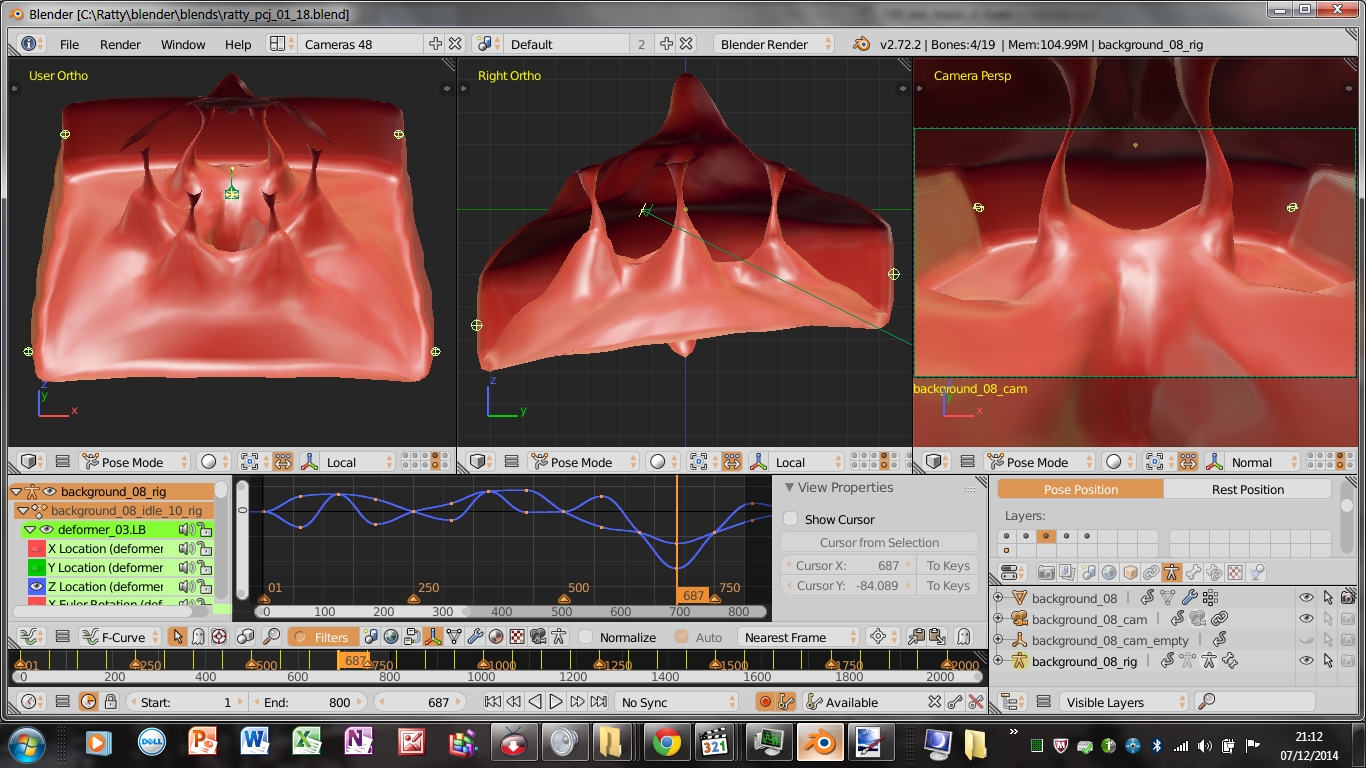Open the Local orientation dropdown in middle viewport

click(x=801, y=462)
